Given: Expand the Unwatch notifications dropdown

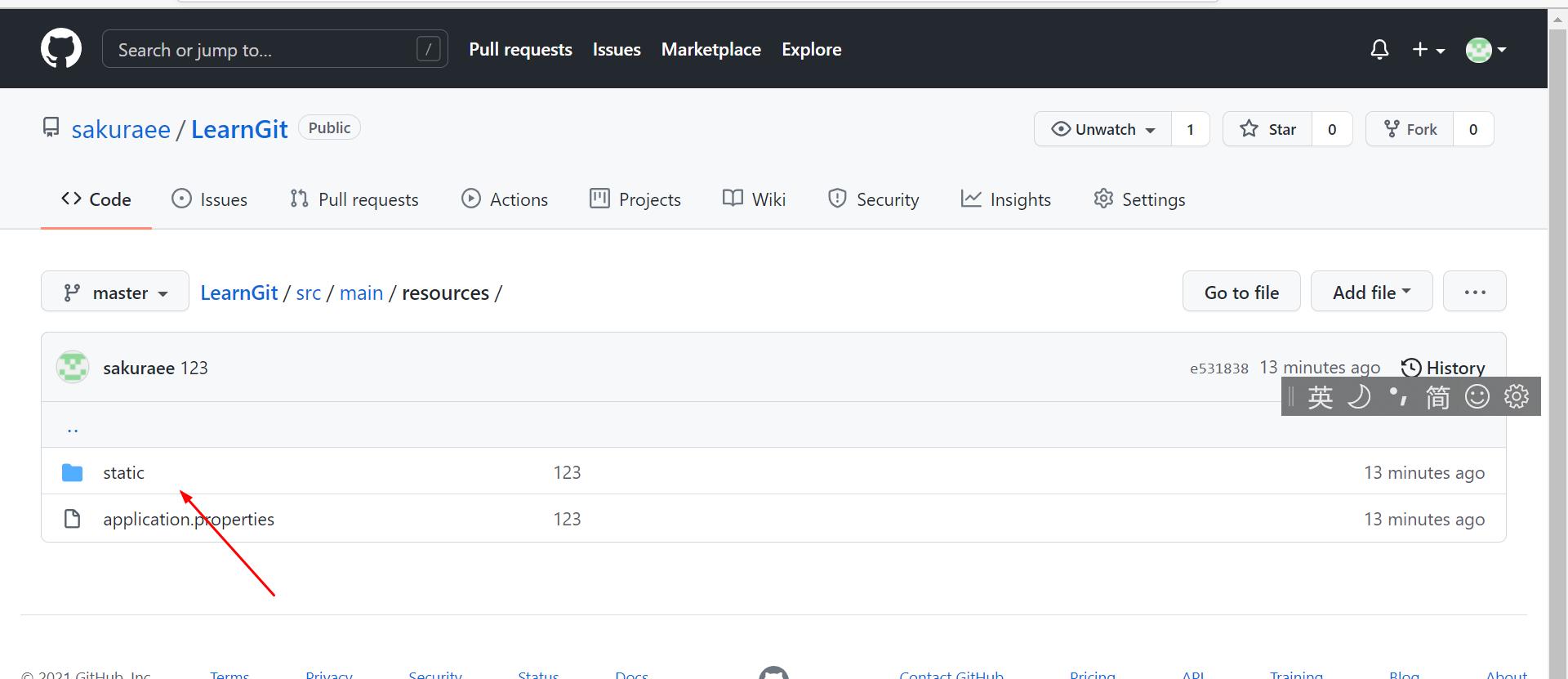Looking at the screenshot, I should point(1103,129).
